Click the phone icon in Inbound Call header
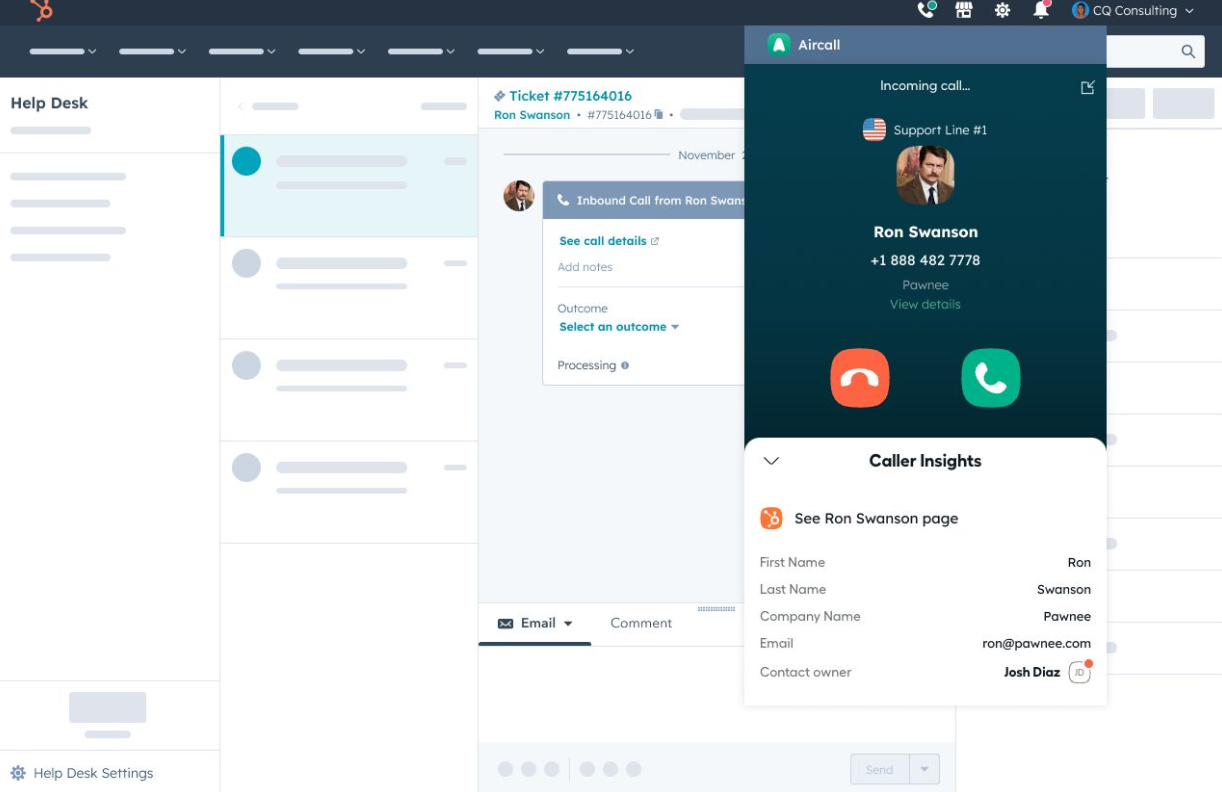 coord(563,200)
